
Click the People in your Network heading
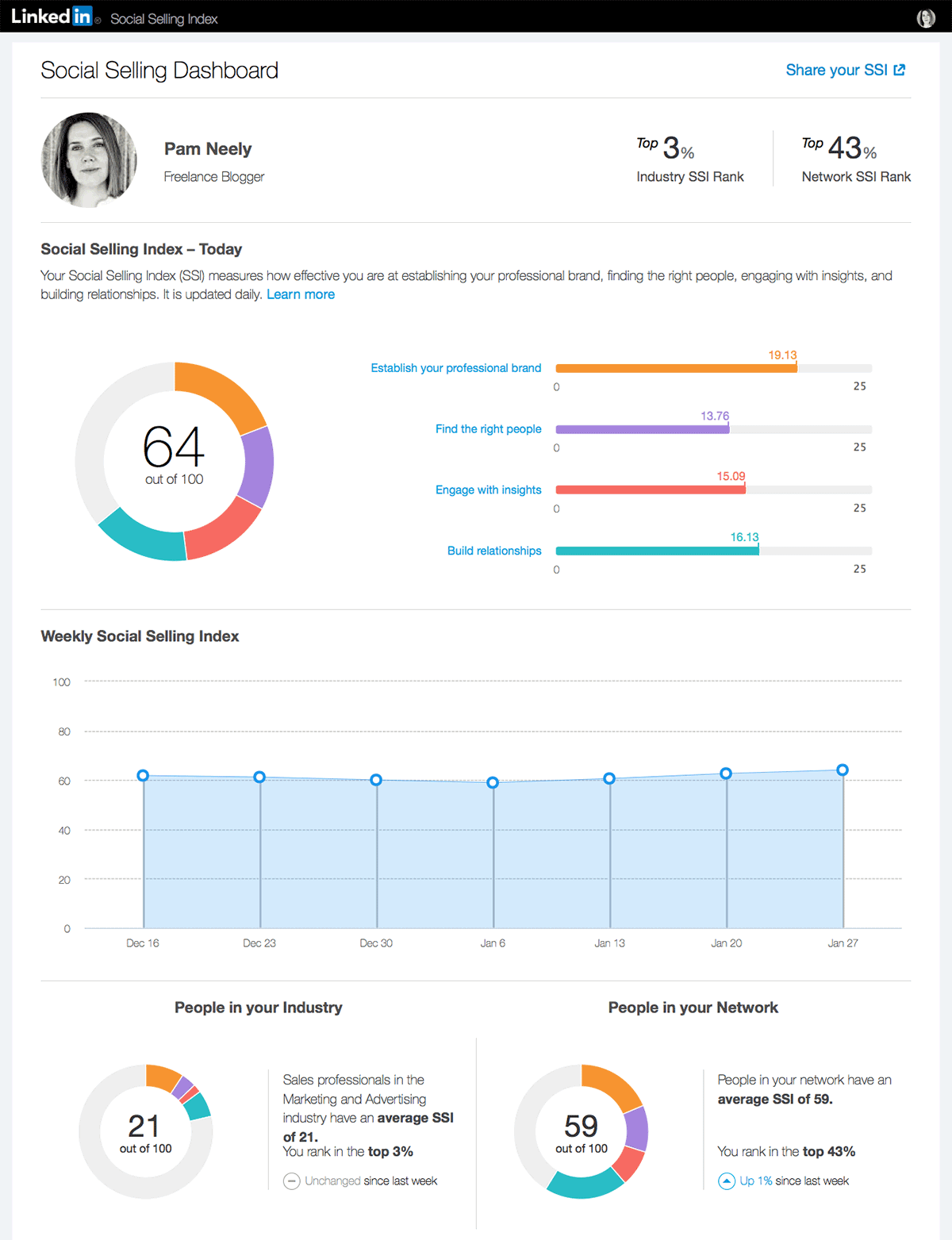(x=693, y=1008)
